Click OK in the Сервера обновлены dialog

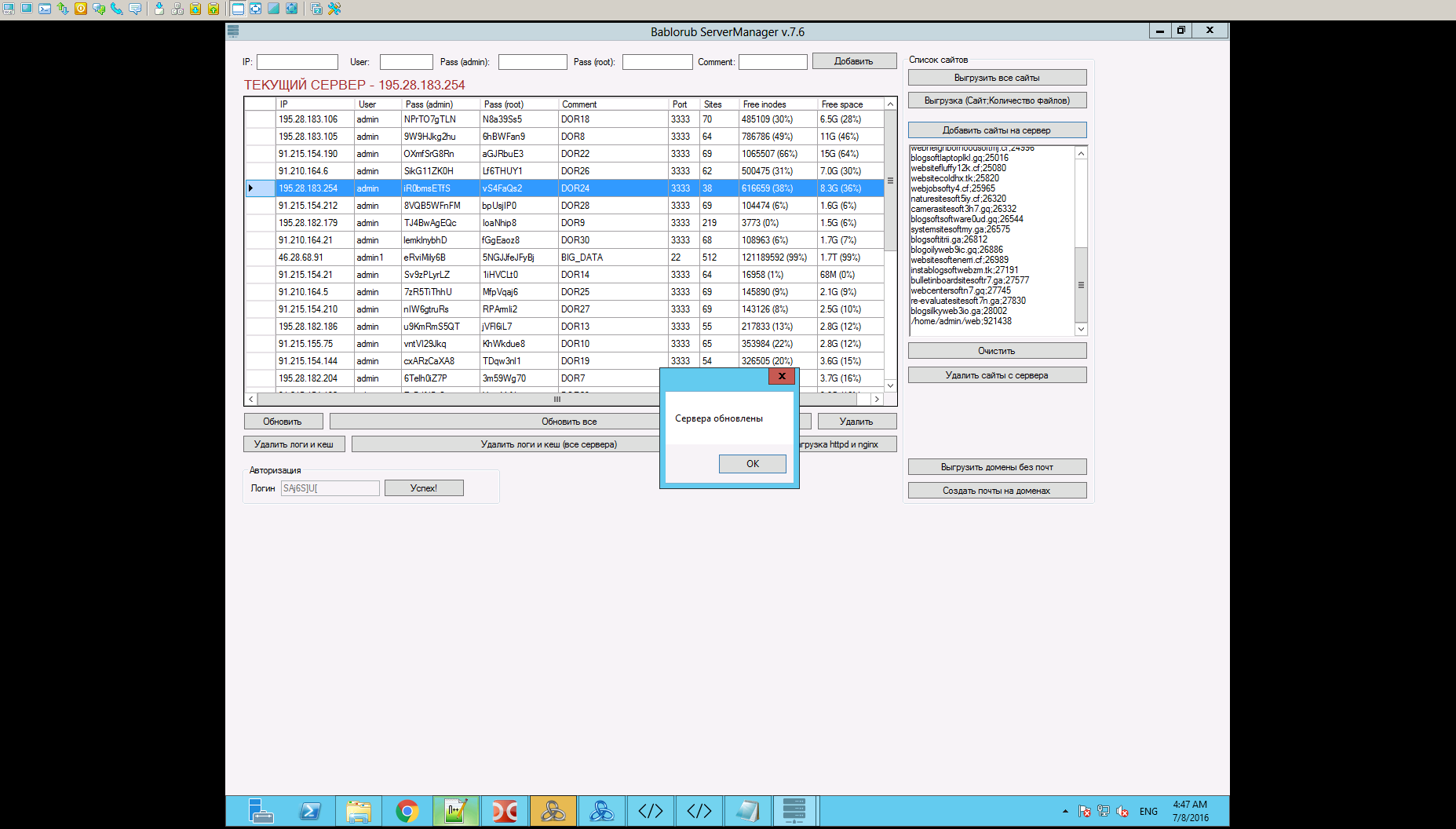[752, 464]
